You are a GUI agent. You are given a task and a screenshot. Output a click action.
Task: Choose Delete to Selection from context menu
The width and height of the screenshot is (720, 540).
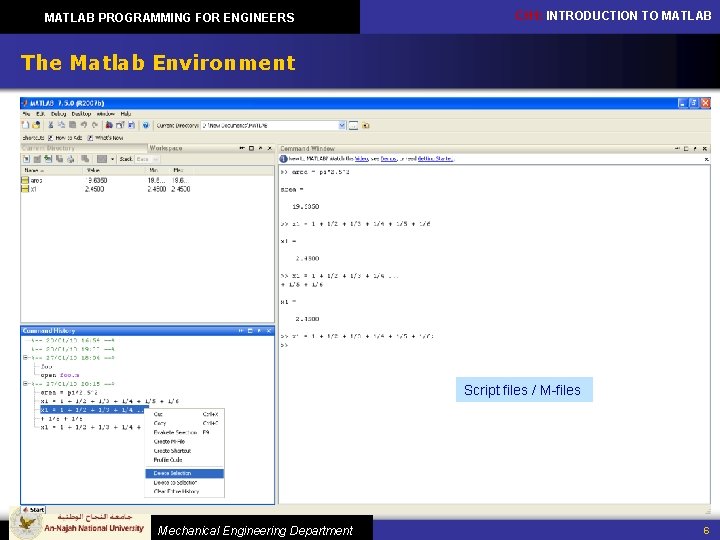[185, 483]
